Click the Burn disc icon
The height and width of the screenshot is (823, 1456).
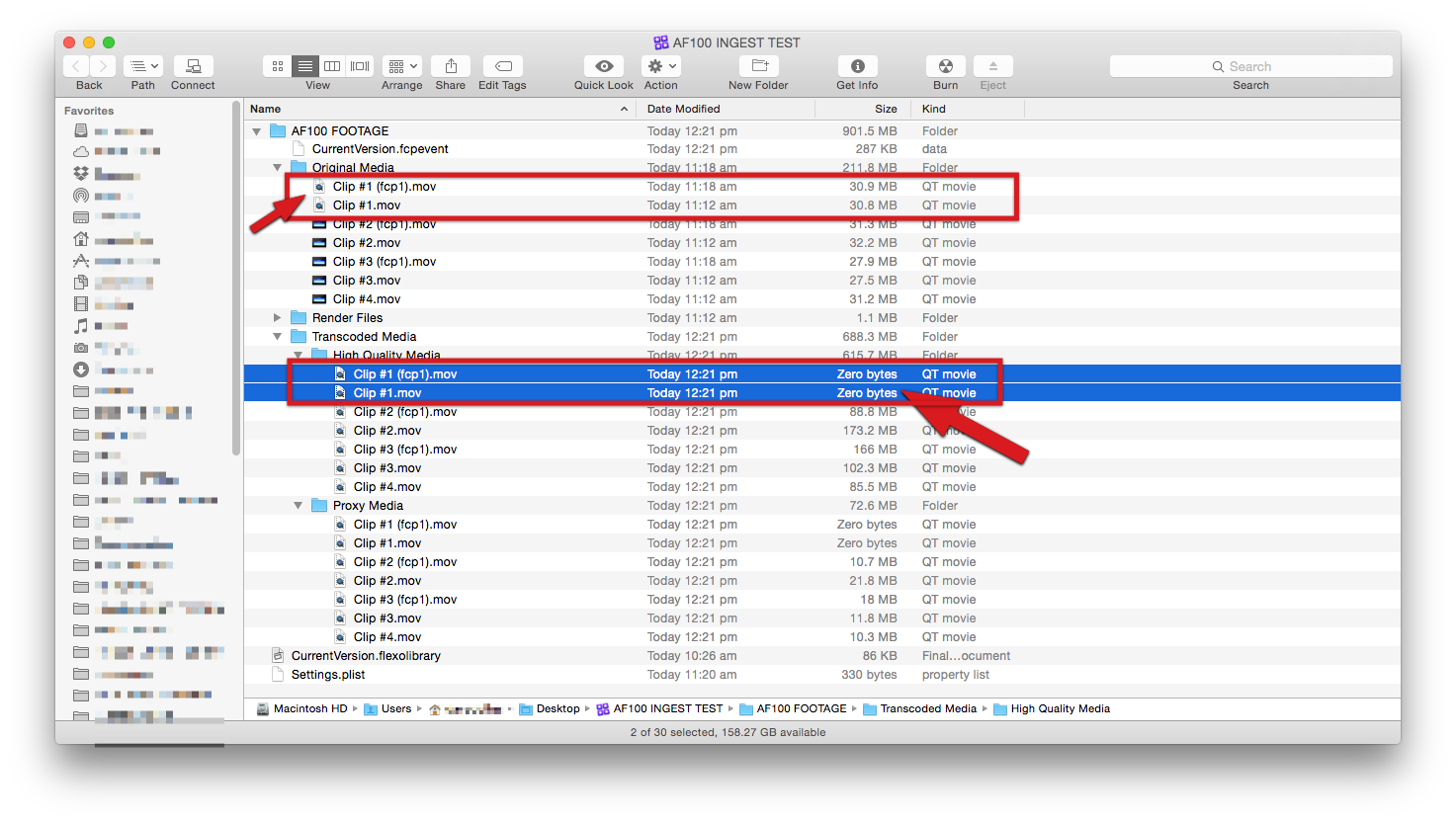pyautogui.click(x=945, y=66)
